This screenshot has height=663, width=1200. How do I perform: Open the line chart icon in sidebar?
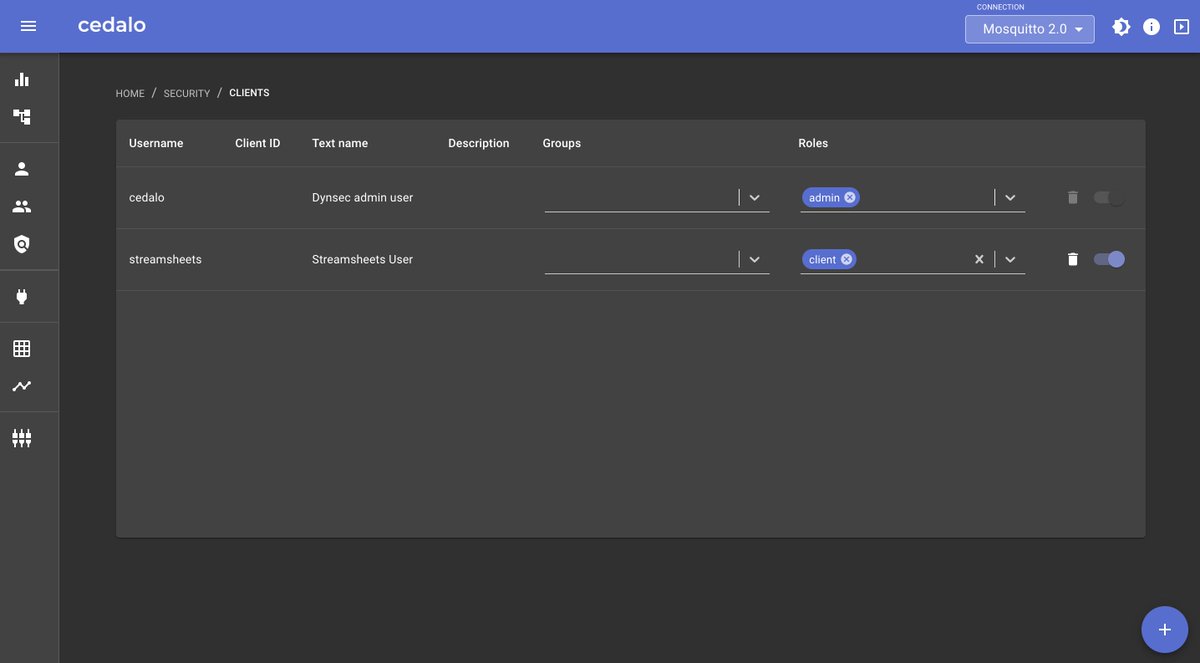pyautogui.click(x=22, y=386)
